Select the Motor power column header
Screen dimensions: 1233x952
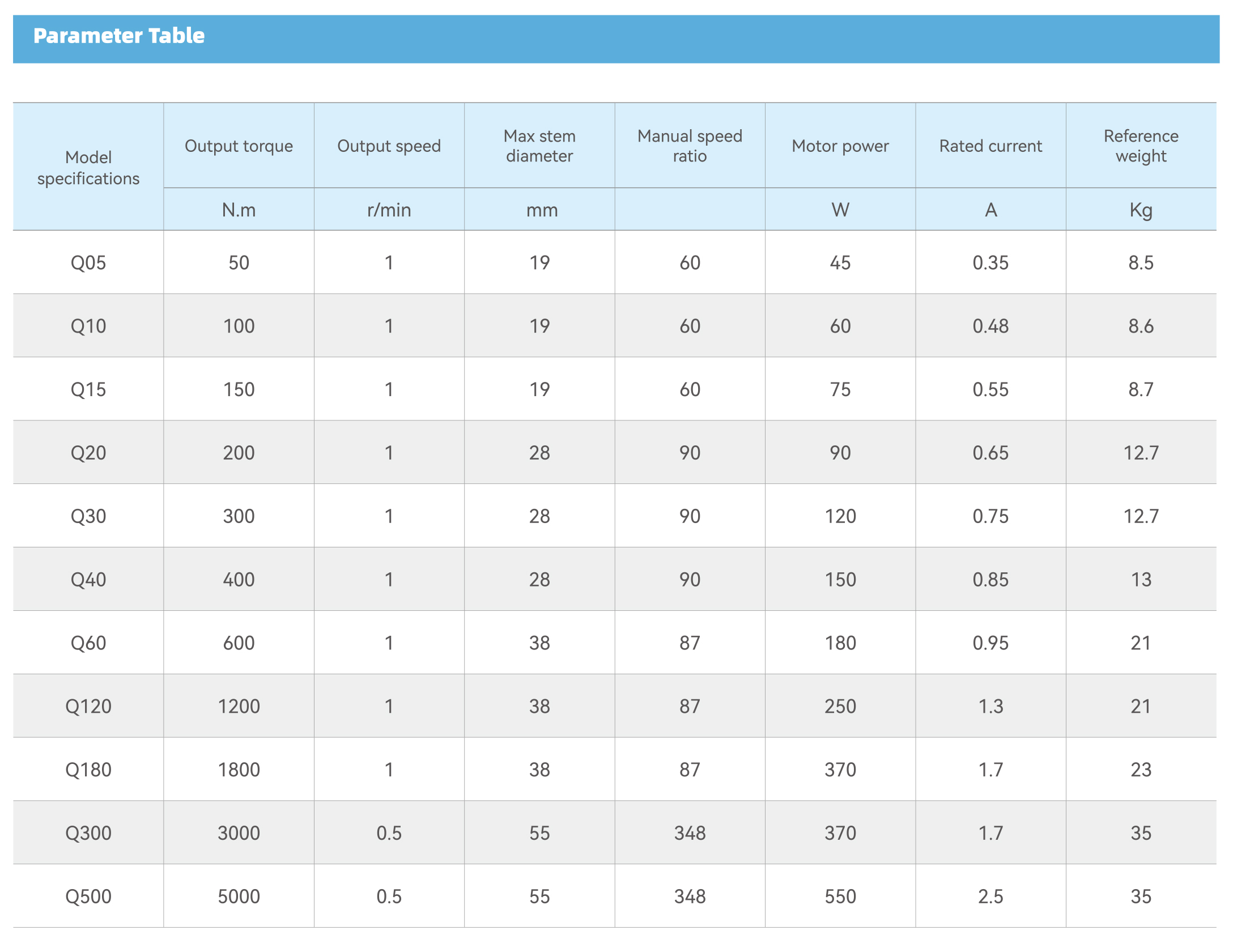(x=840, y=146)
